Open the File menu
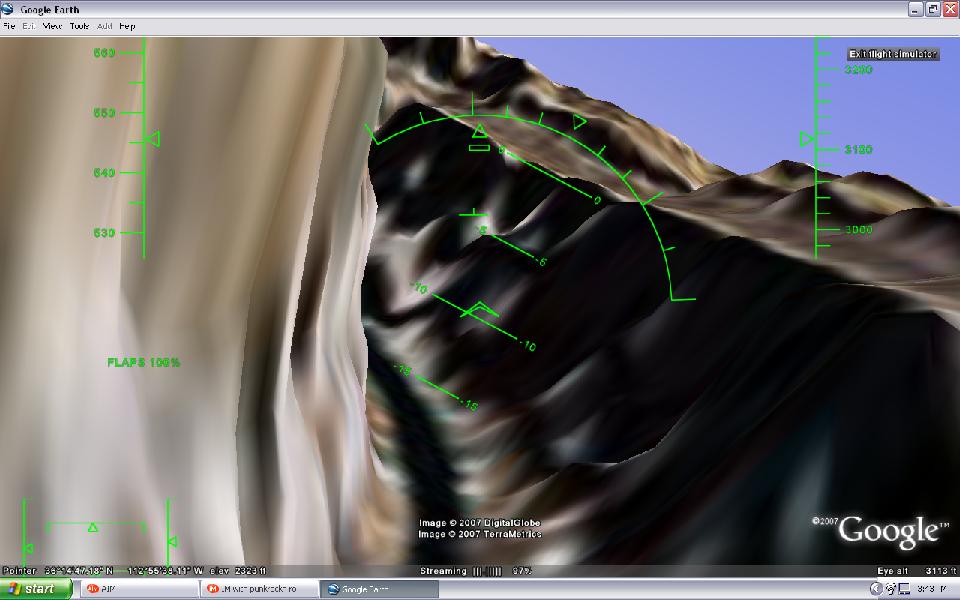The image size is (960, 600). (x=9, y=26)
